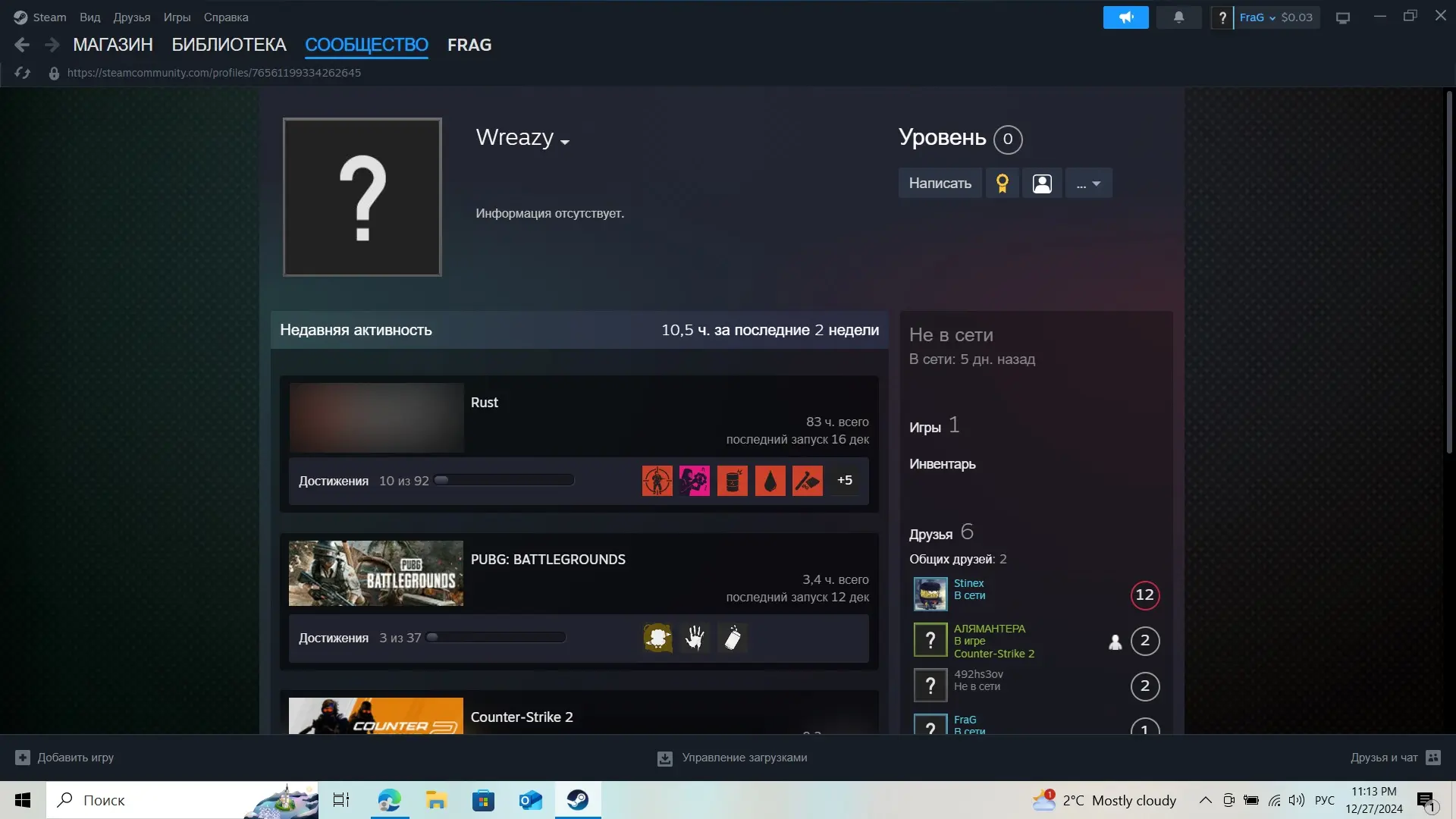The image size is (1456, 819).
Task: Click the yellow award badge on the profile
Action: [1003, 183]
